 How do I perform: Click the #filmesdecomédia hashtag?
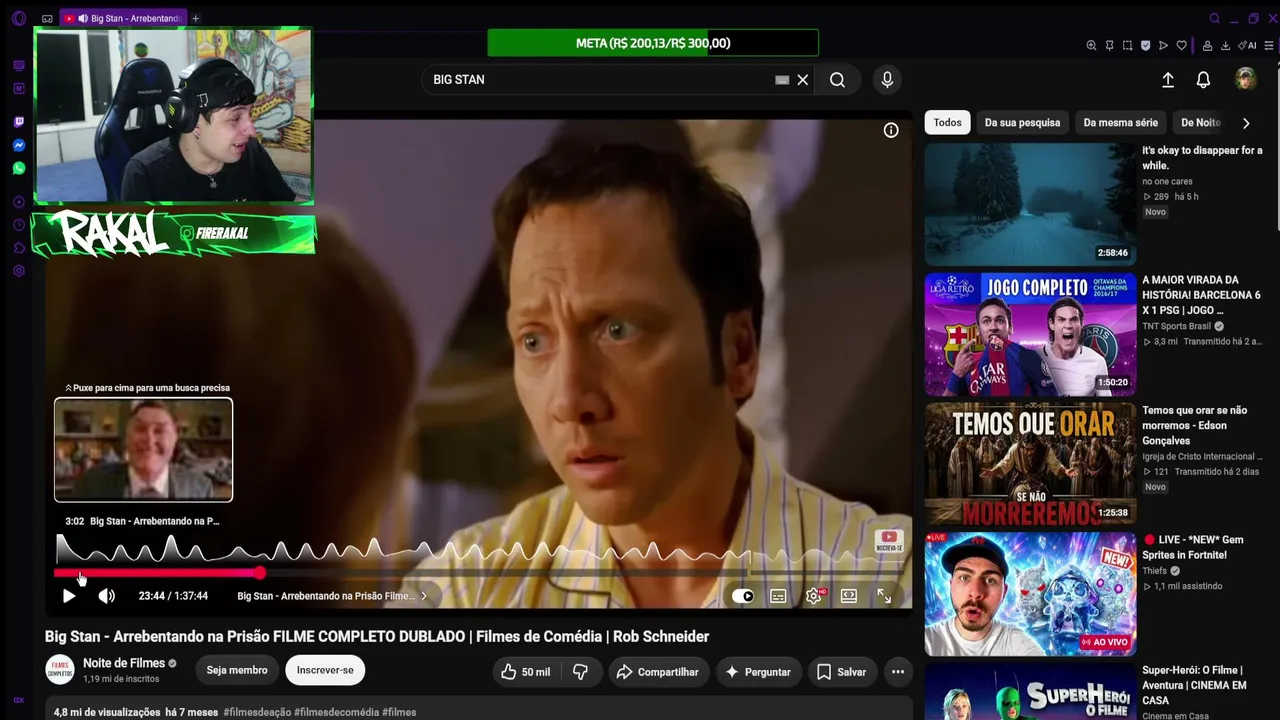pos(336,712)
